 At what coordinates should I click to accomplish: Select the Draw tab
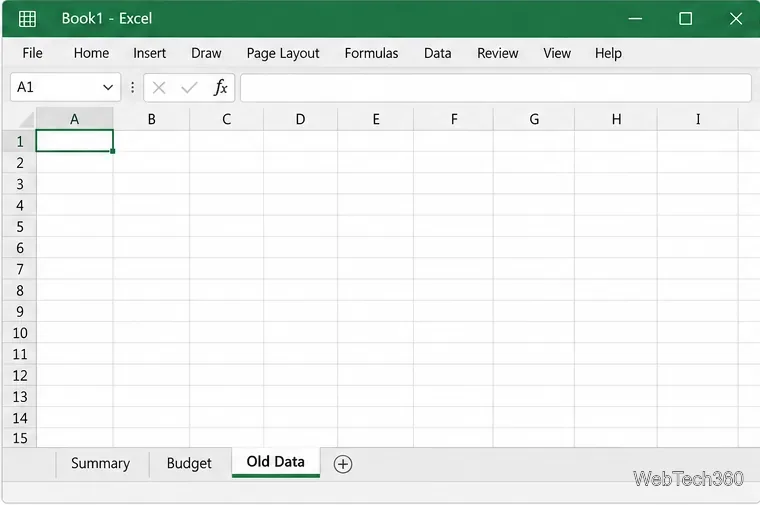click(206, 53)
